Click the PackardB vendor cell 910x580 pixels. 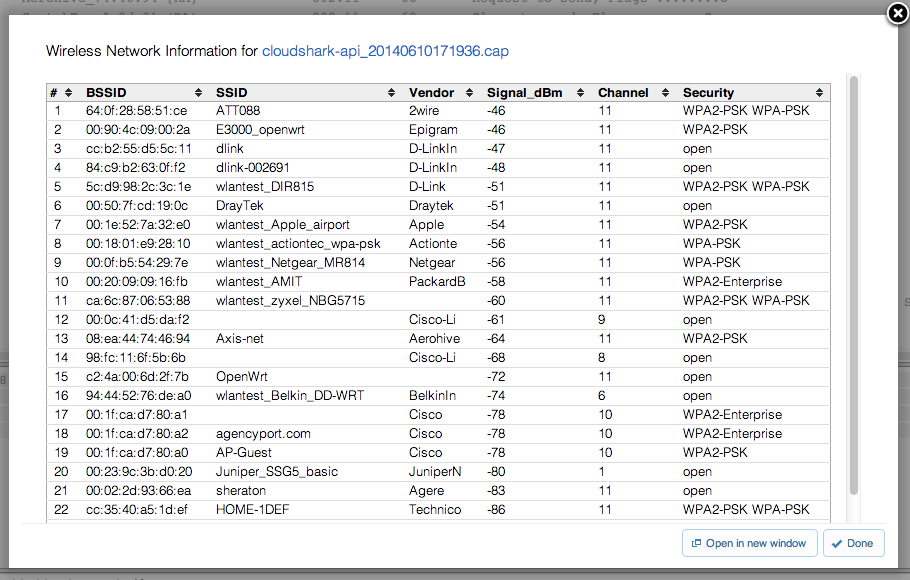pyautogui.click(x=436, y=282)
